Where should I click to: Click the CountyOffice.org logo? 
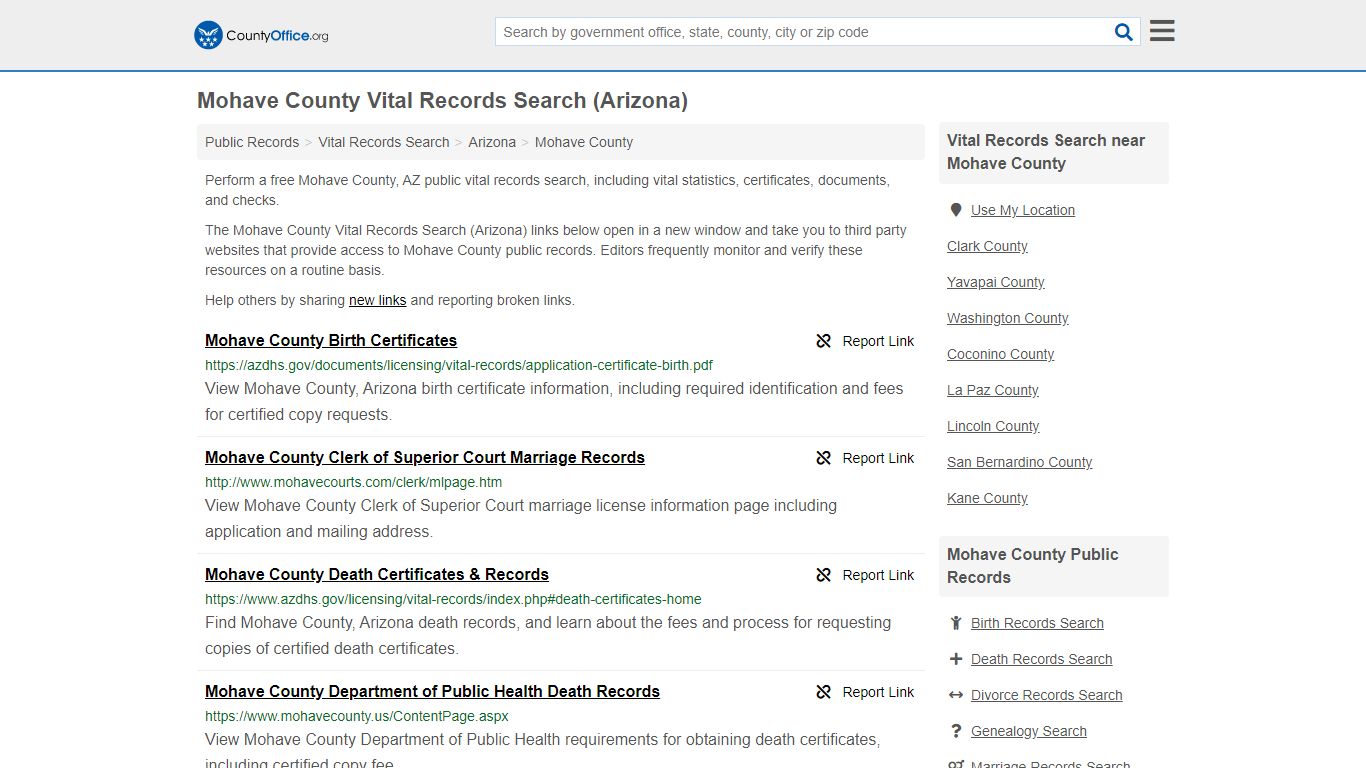coord(261,35)
